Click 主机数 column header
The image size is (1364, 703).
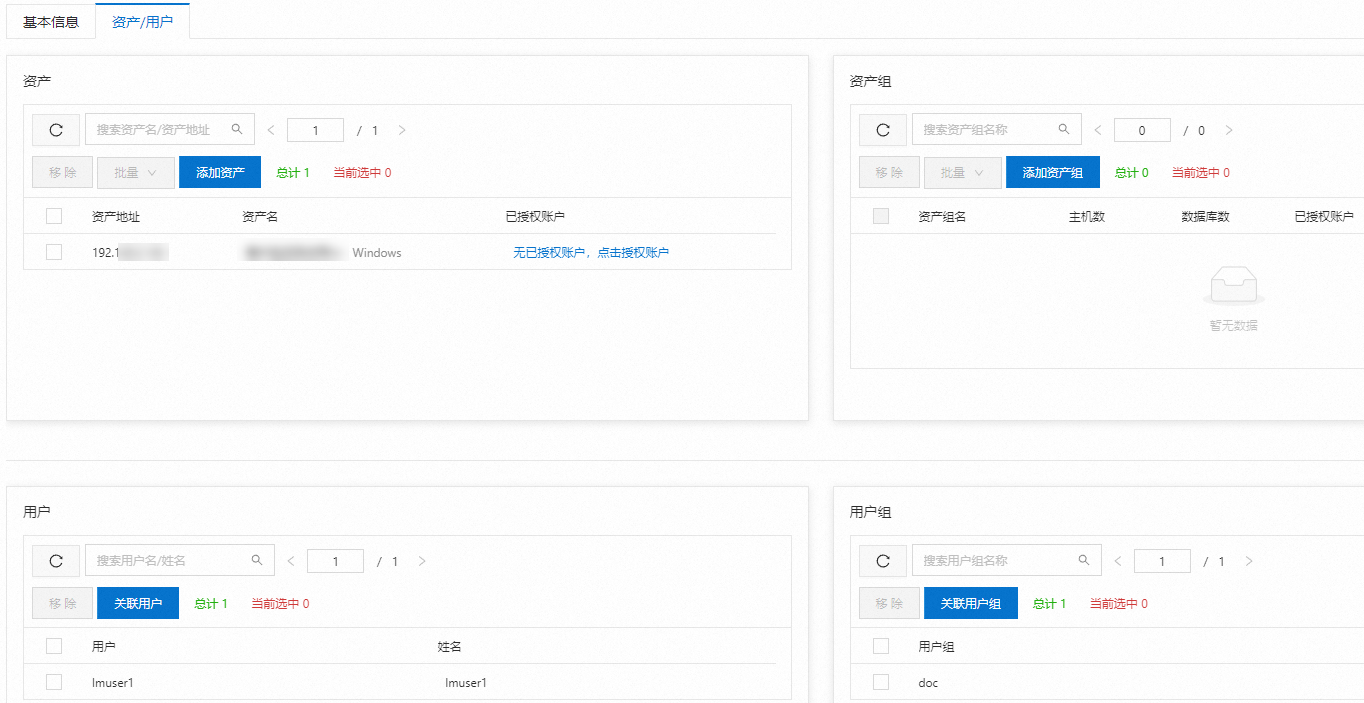1087,217
